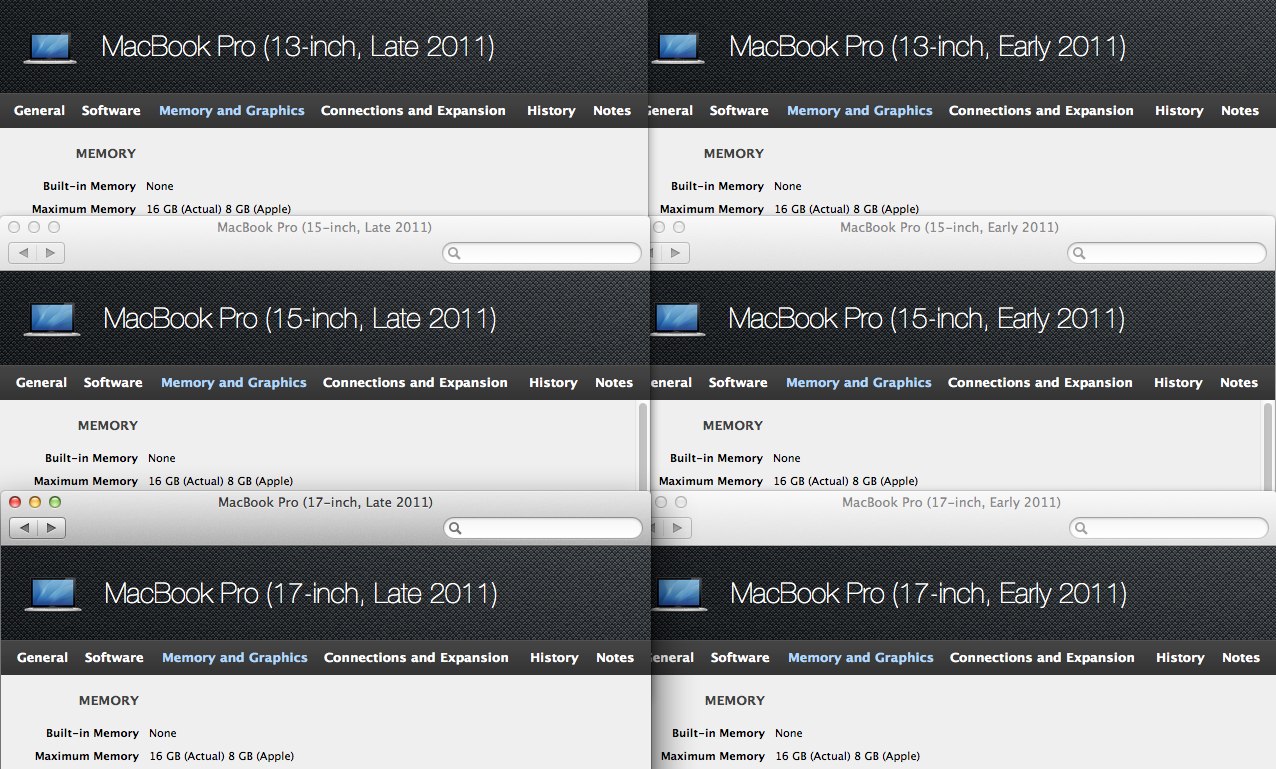Open General tab in 15-inch Late 2011 window
The height and width of the screenshot is (769, 1276).
(42, 383)
